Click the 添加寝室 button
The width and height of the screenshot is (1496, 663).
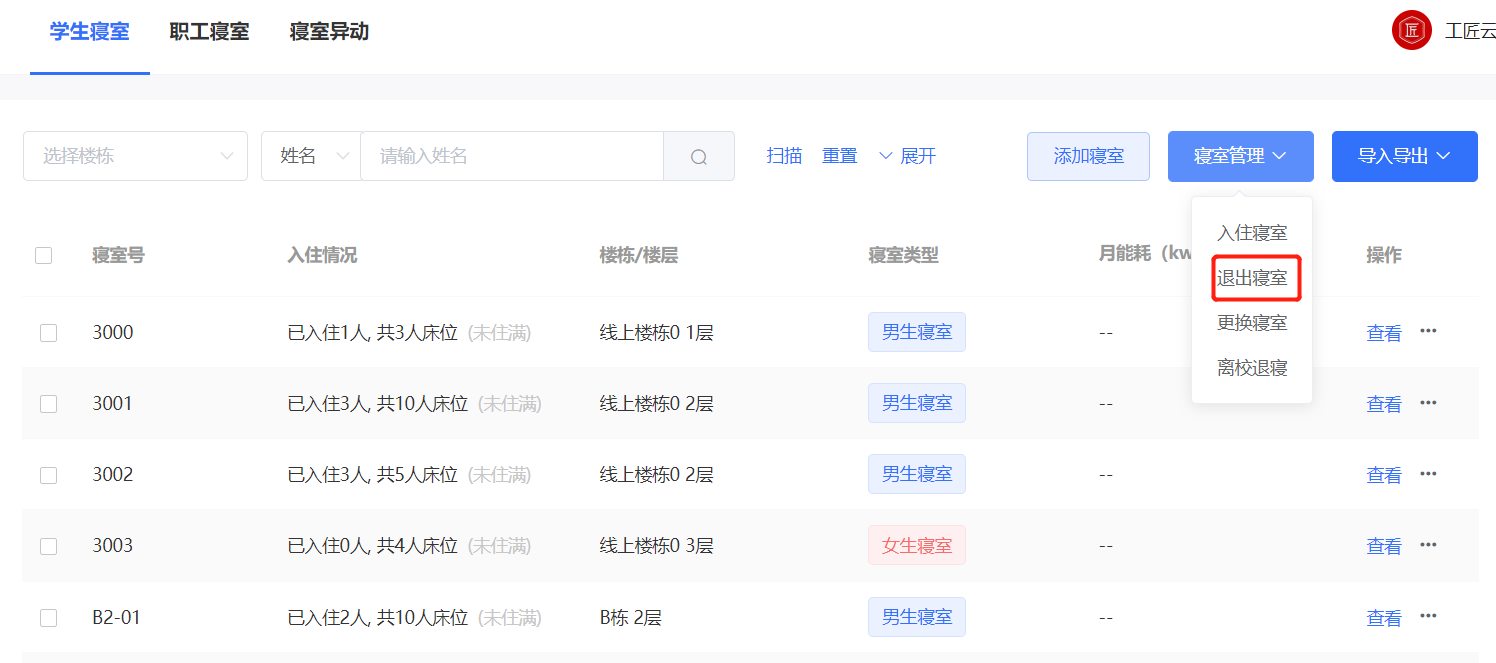tap(1088, 156)
